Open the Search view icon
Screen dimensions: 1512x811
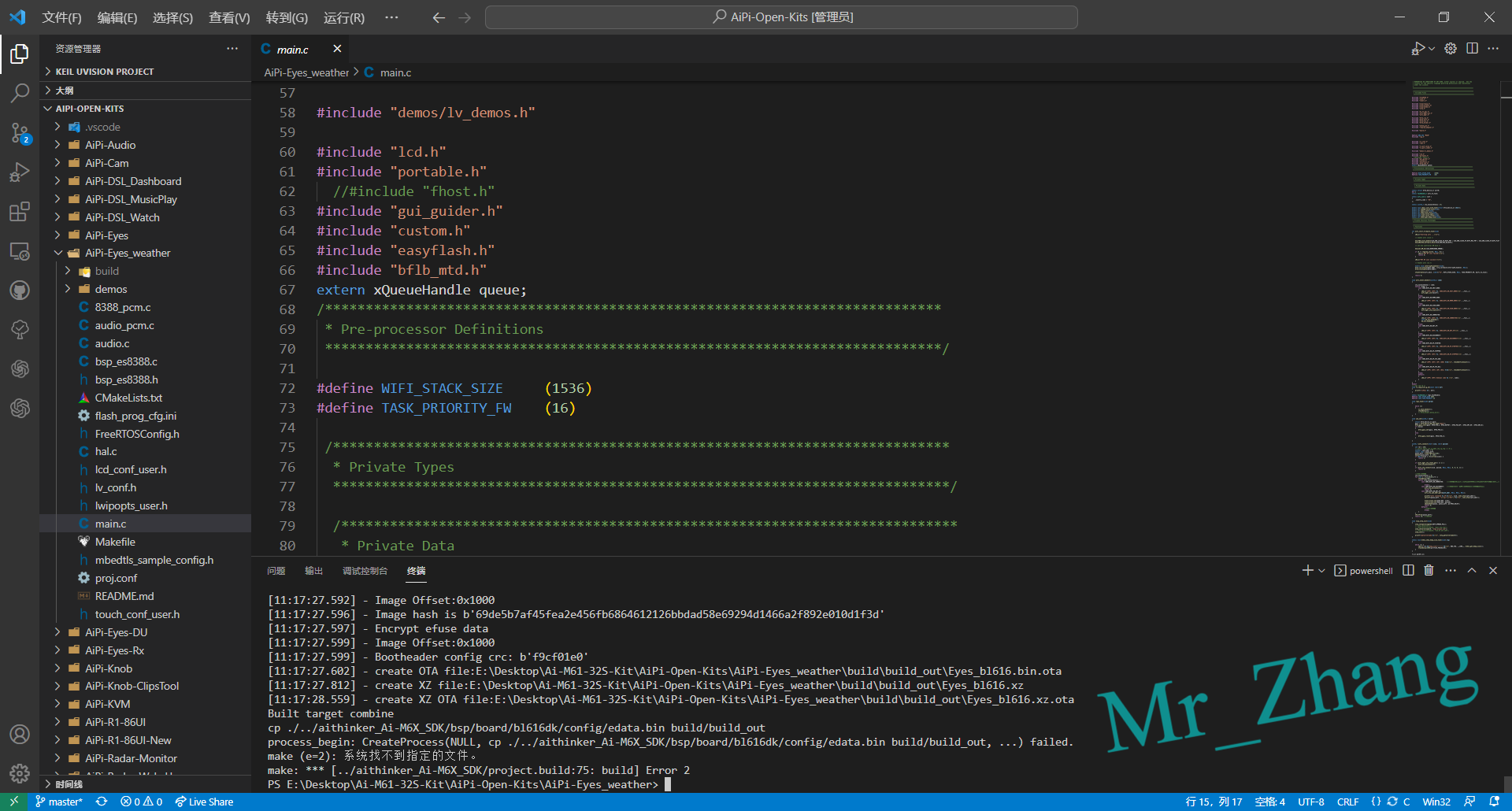click(x=20, y=93)
